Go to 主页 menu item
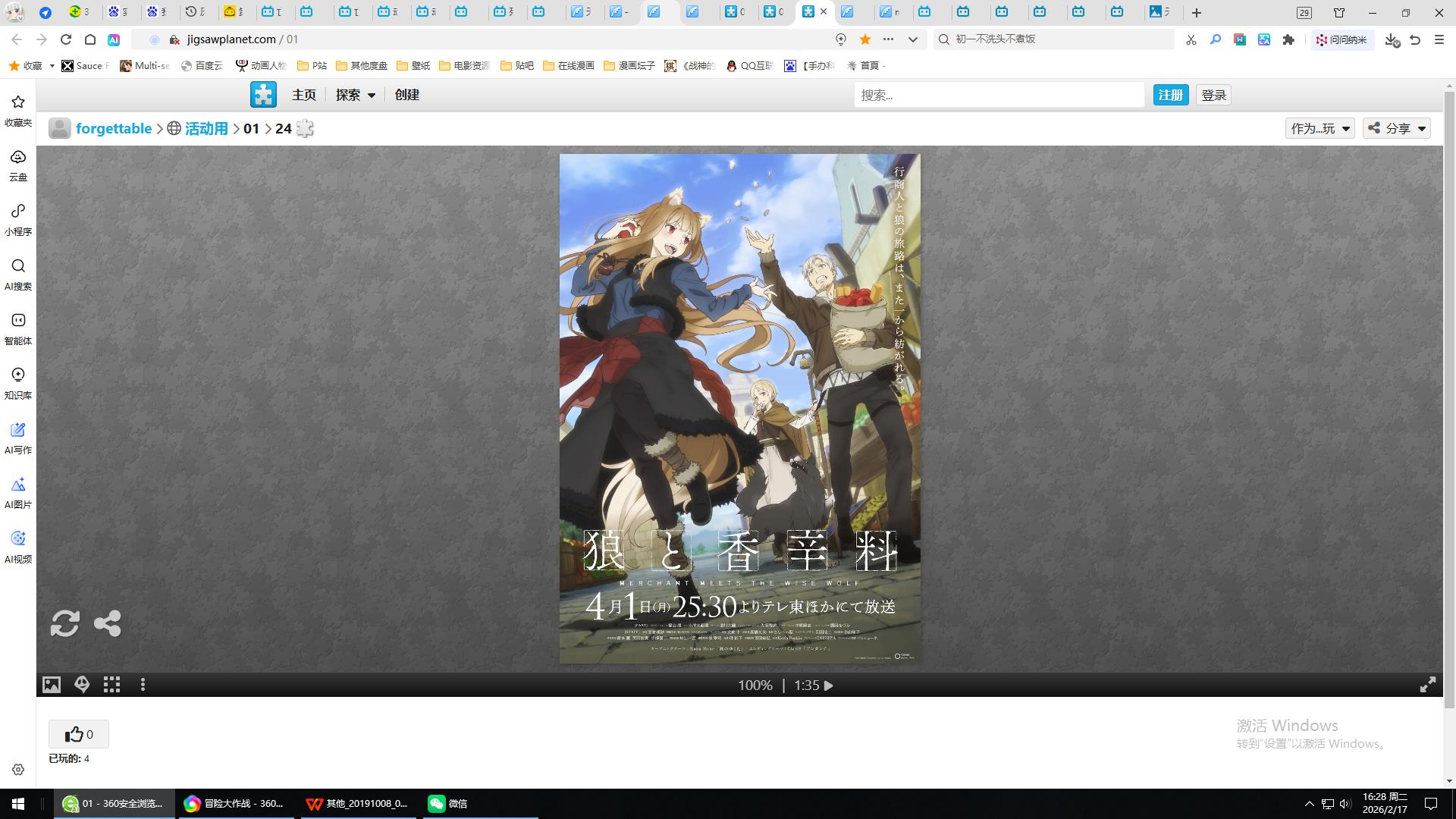Screen dimensions: 1456x819 pyautogui.click(x=303, y=95)
